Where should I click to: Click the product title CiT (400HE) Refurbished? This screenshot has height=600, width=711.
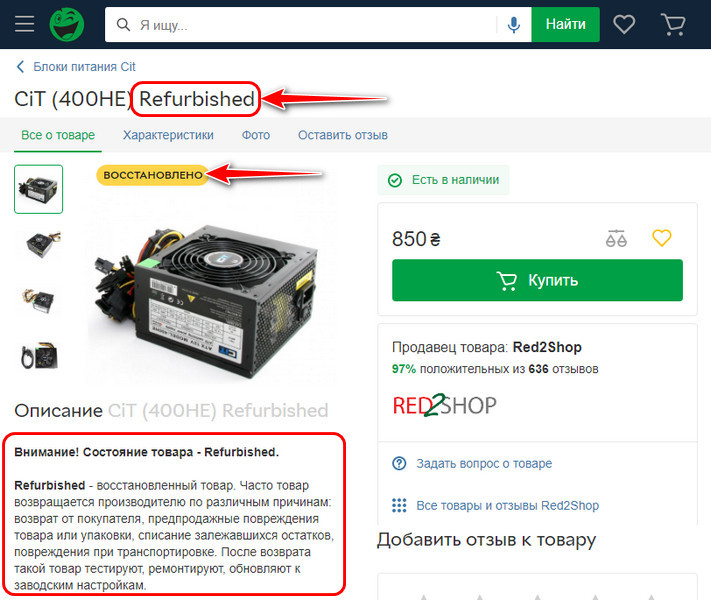[x=134, y=99]
